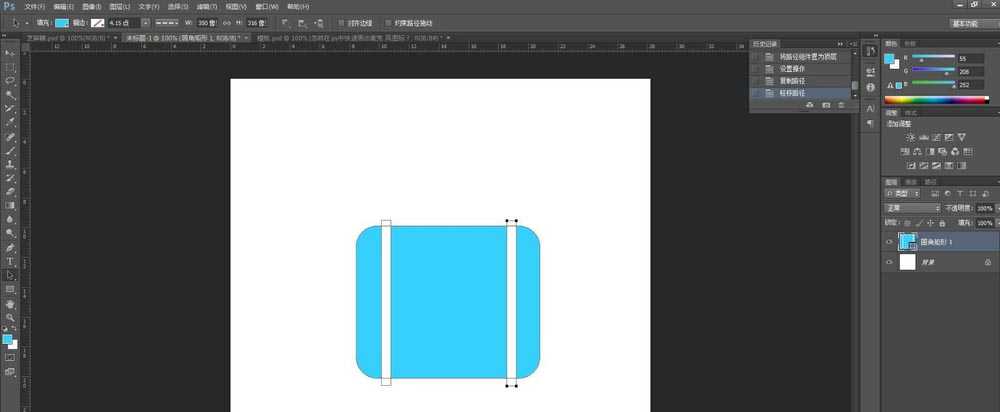Select the Lasso tool in toolbar

pyautogui.click(x=10, y=80)
